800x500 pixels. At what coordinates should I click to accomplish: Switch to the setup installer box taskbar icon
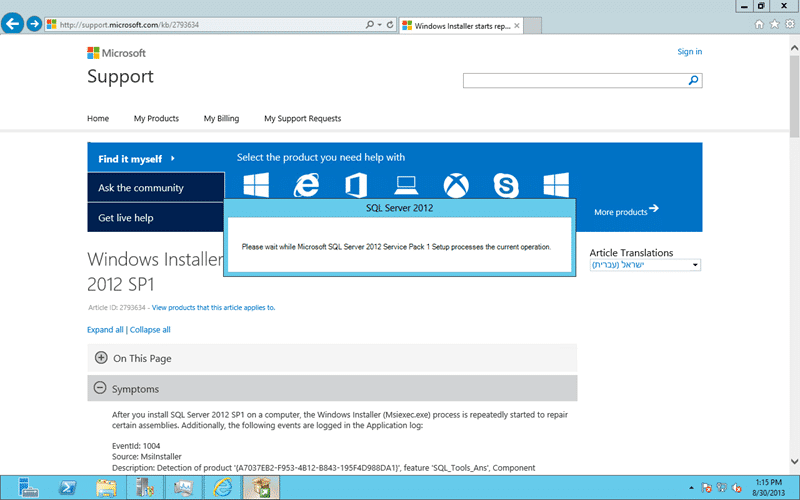261,488
